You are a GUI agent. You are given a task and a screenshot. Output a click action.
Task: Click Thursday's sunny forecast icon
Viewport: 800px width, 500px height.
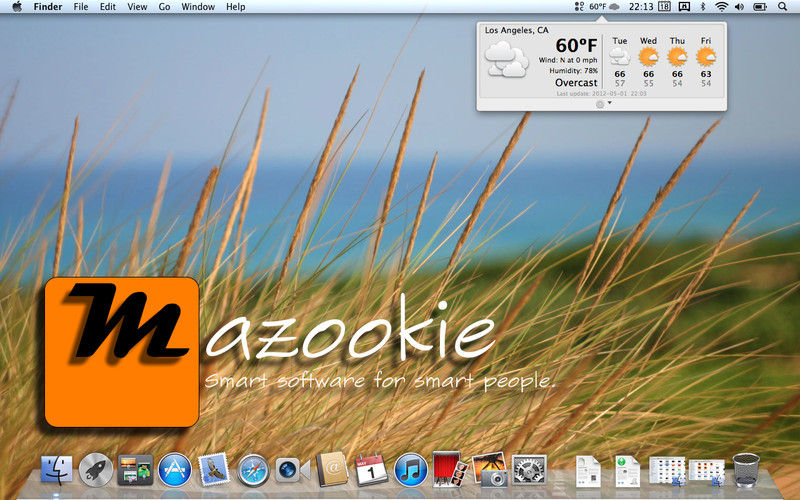click(677, 57)
